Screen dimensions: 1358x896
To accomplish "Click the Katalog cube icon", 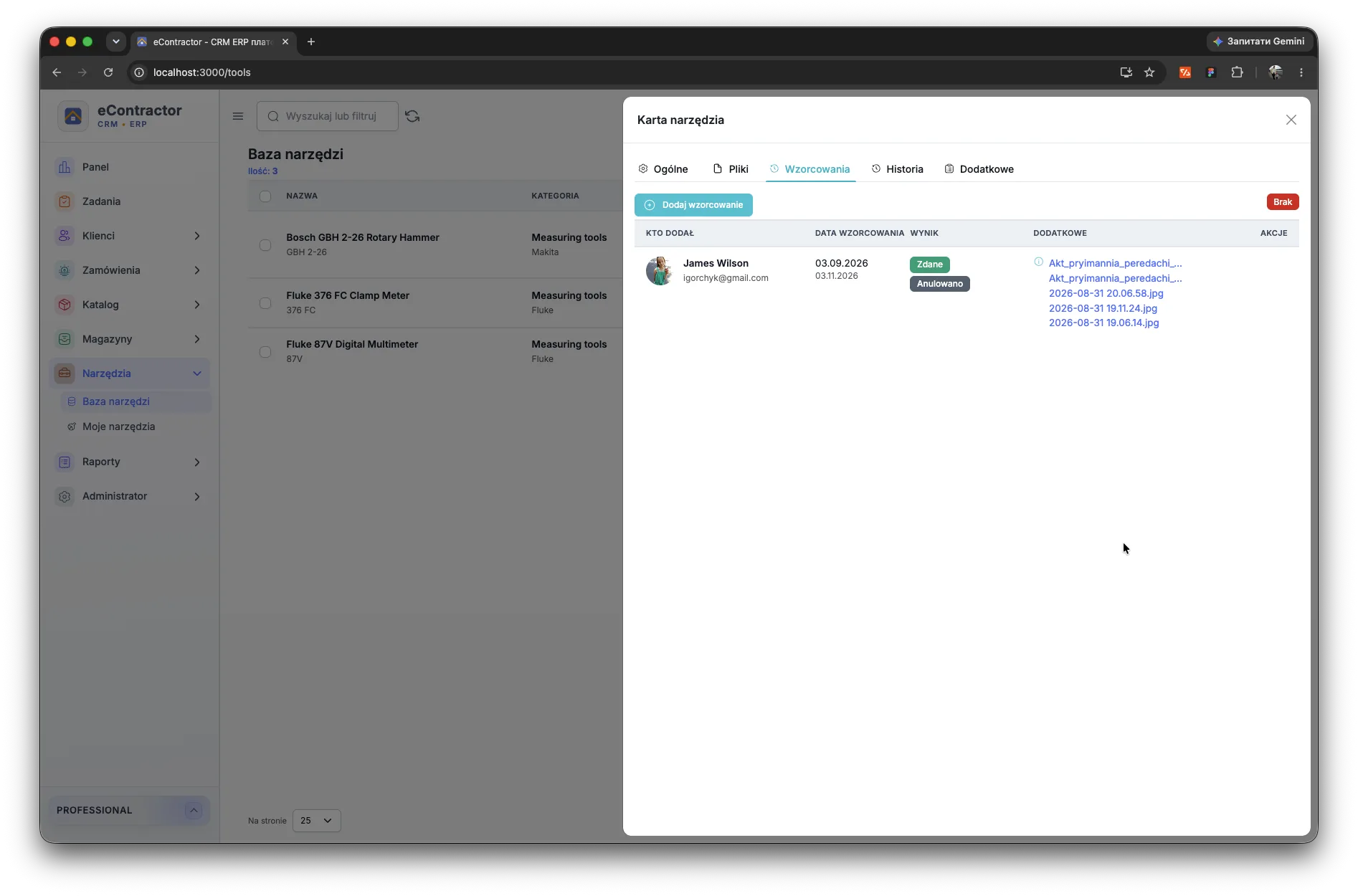I will point(65,305).
